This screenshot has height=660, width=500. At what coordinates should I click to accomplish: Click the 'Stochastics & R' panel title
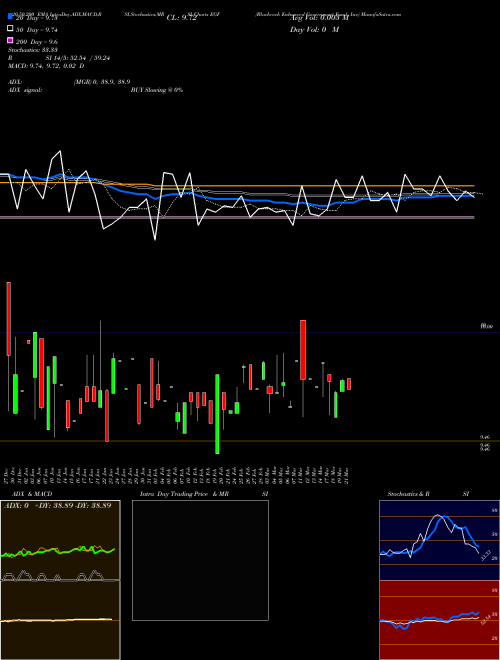pos(408,494)
